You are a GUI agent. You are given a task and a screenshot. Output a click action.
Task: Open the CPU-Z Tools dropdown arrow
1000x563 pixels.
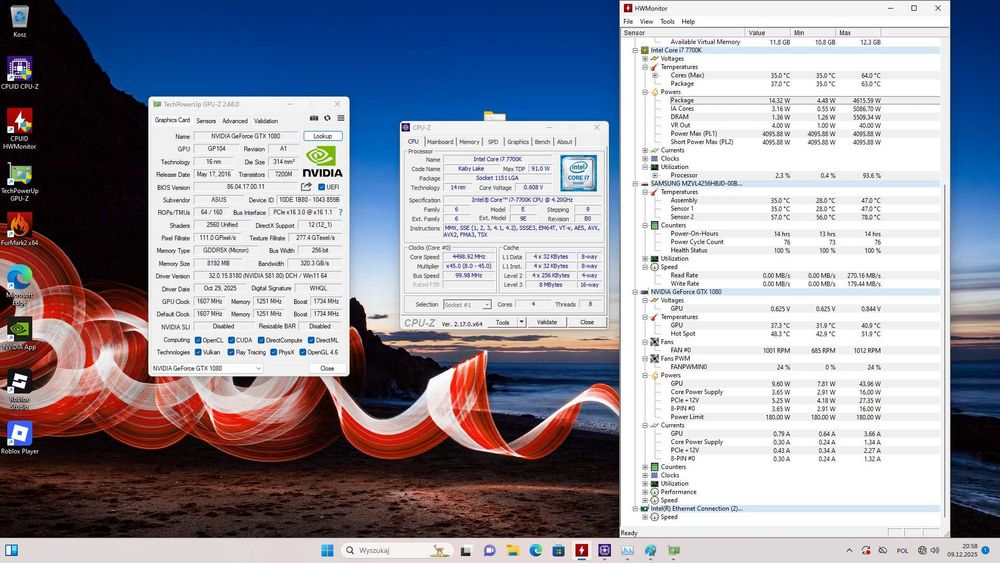coord(521,322)
